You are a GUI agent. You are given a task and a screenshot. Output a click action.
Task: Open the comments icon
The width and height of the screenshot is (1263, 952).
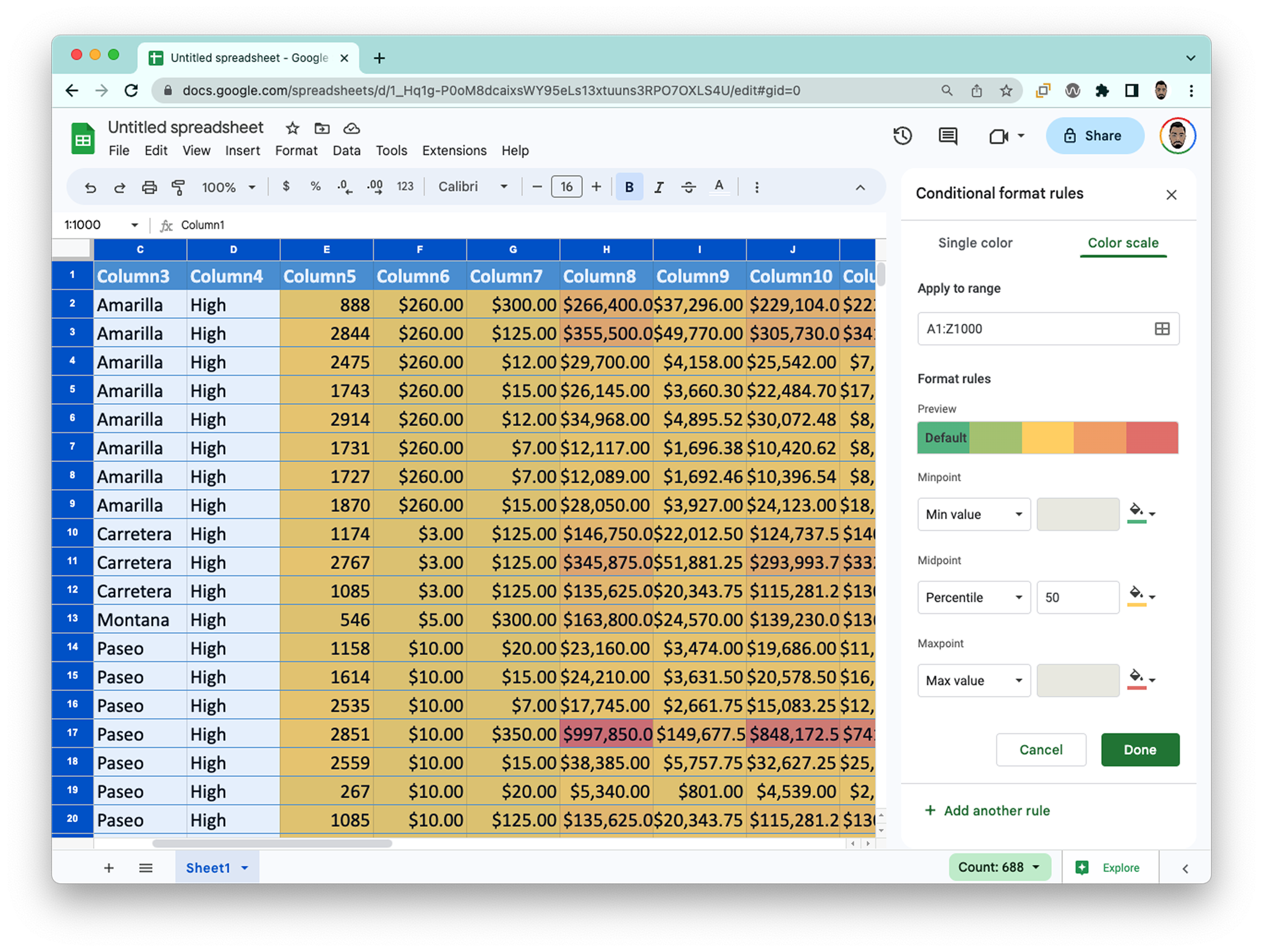tap(948, 136)
